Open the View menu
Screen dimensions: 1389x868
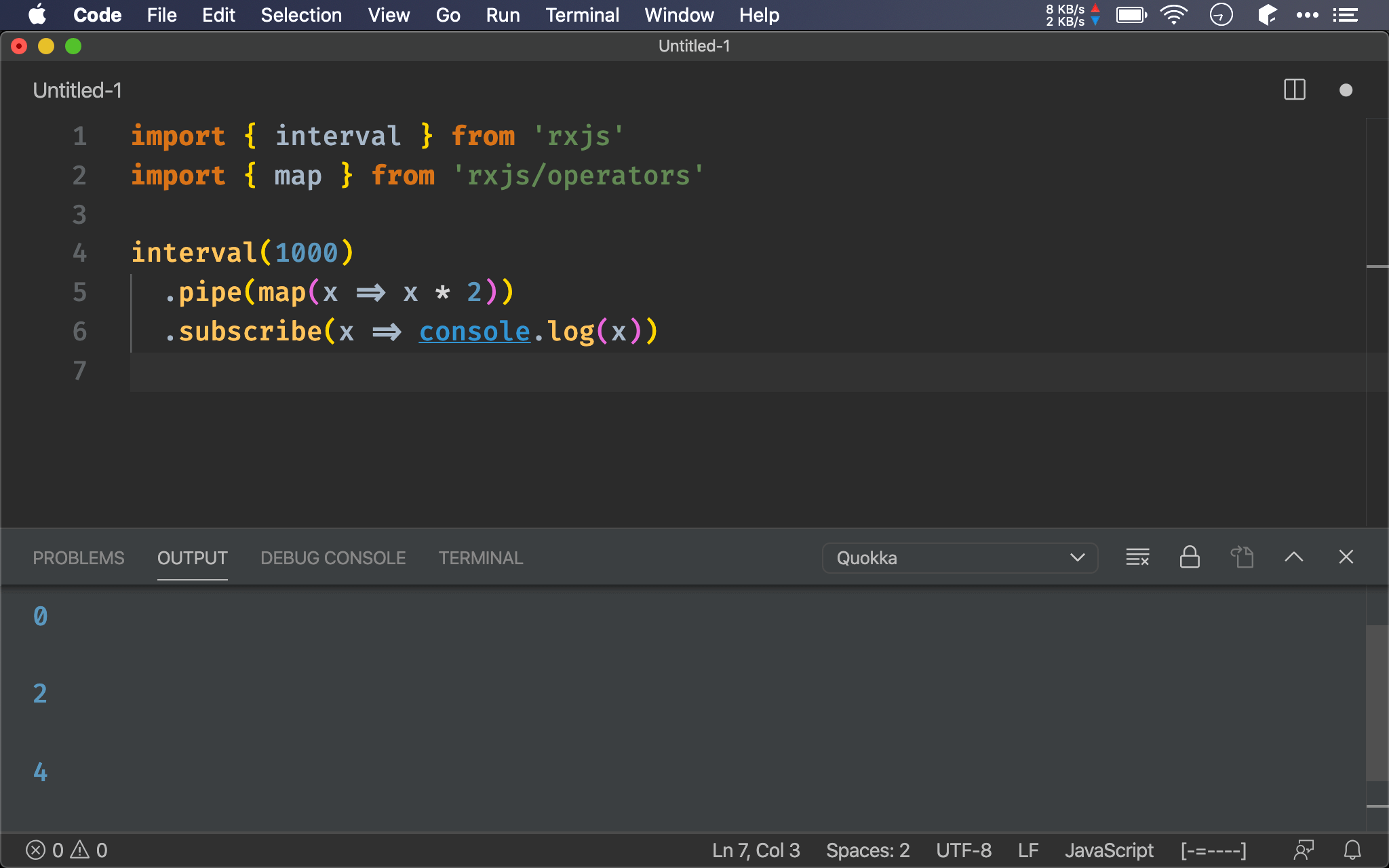389,15
